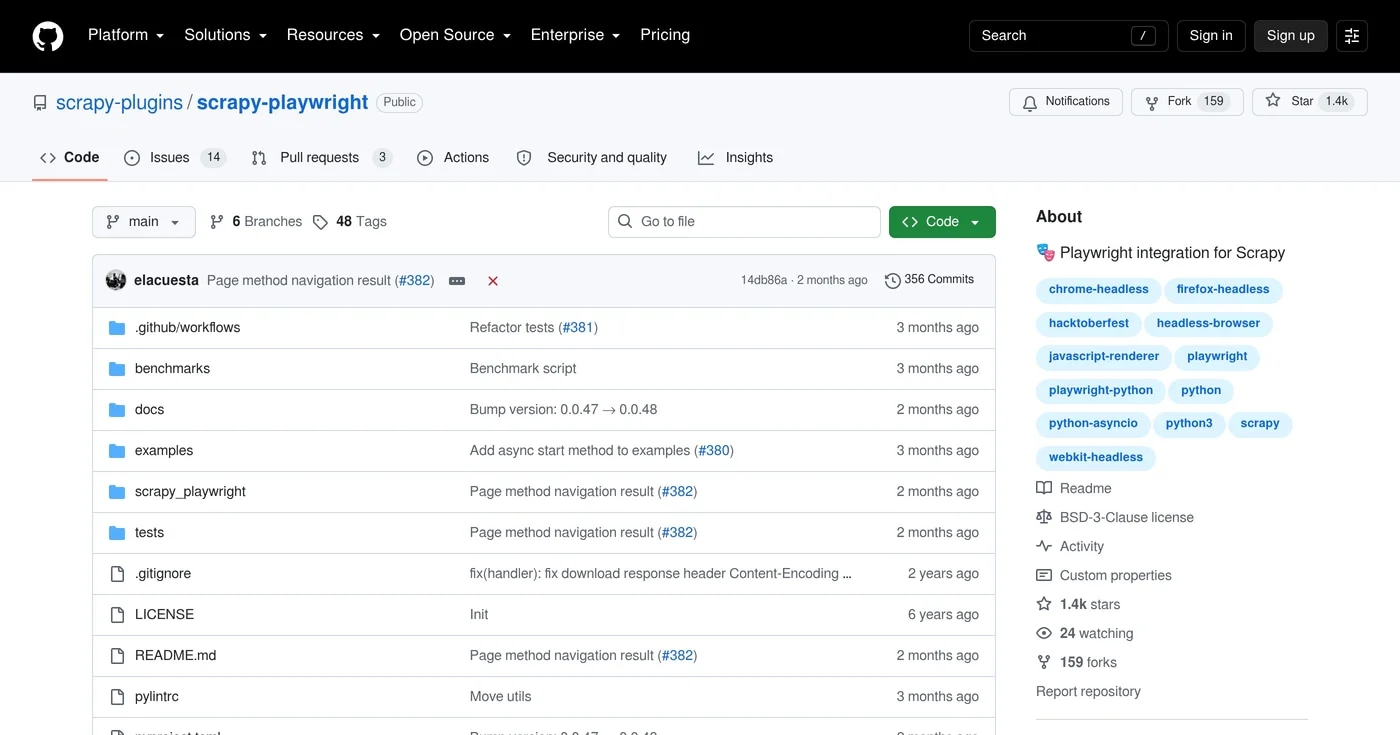Image resolution: width=1400 pixels, height=735 pixels.
Task: Open the green Code dropdown button
Action: point(942,222)
